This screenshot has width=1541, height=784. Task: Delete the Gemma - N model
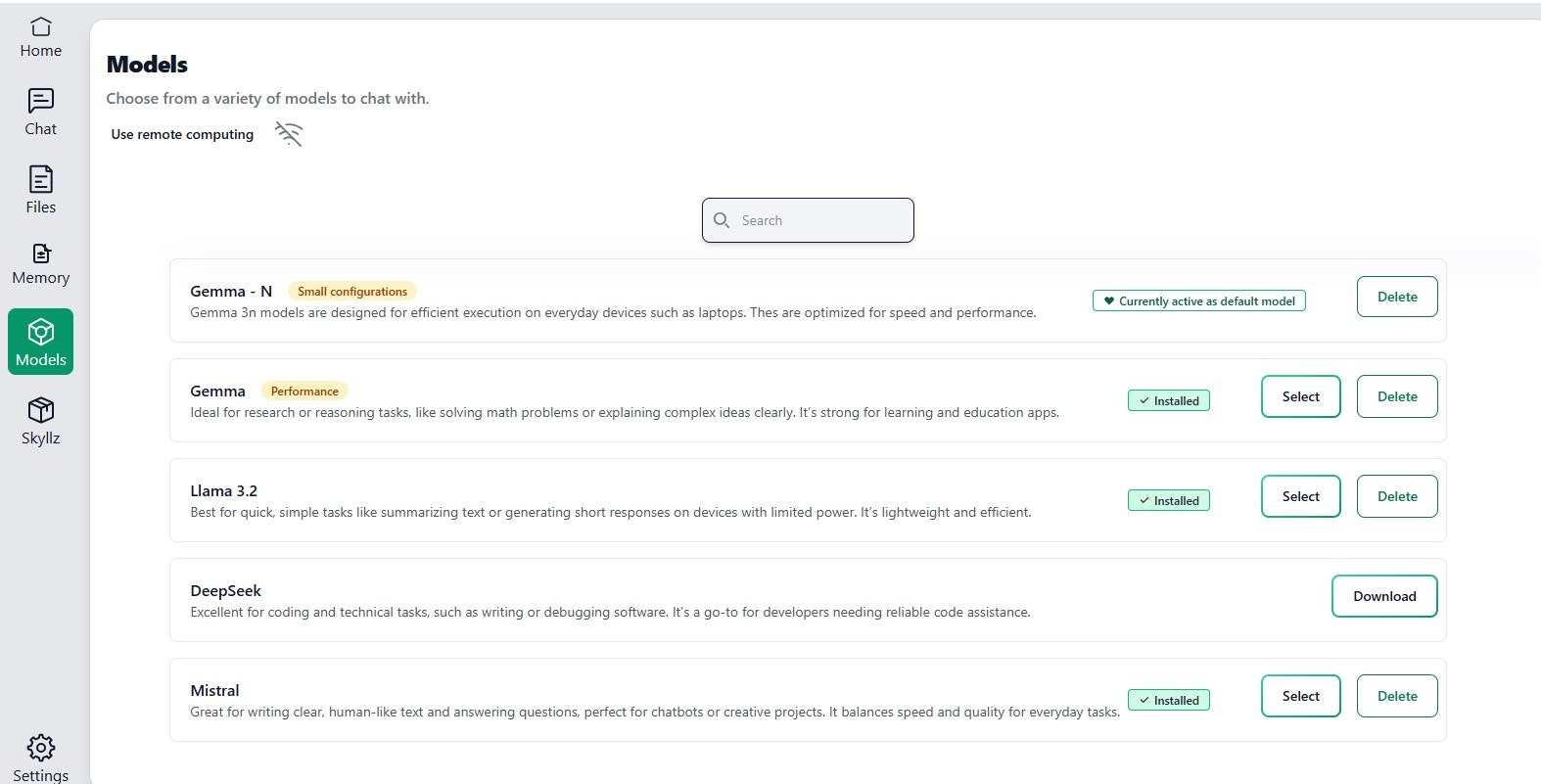coord(1397,297)
